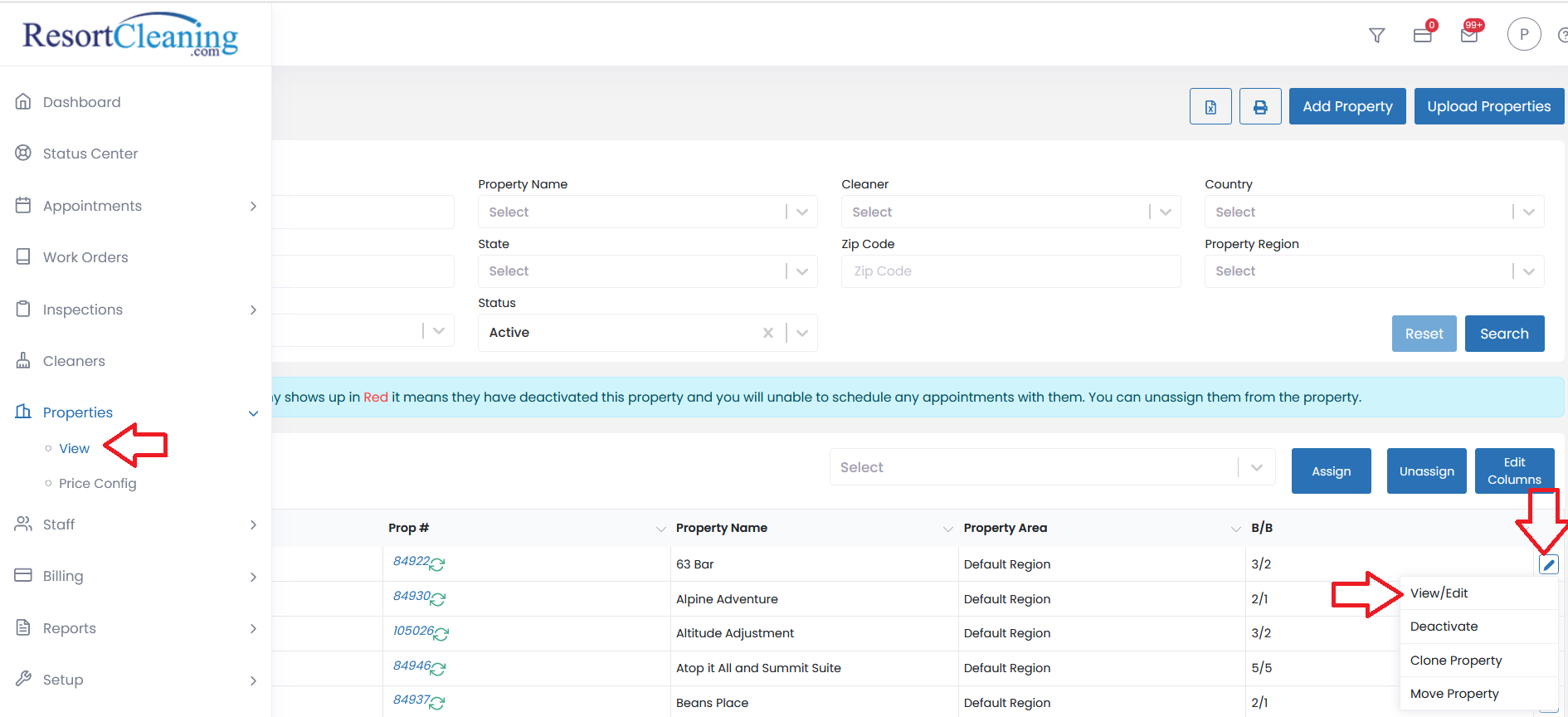Expand the Property Region dropdown

[1373, 271]
